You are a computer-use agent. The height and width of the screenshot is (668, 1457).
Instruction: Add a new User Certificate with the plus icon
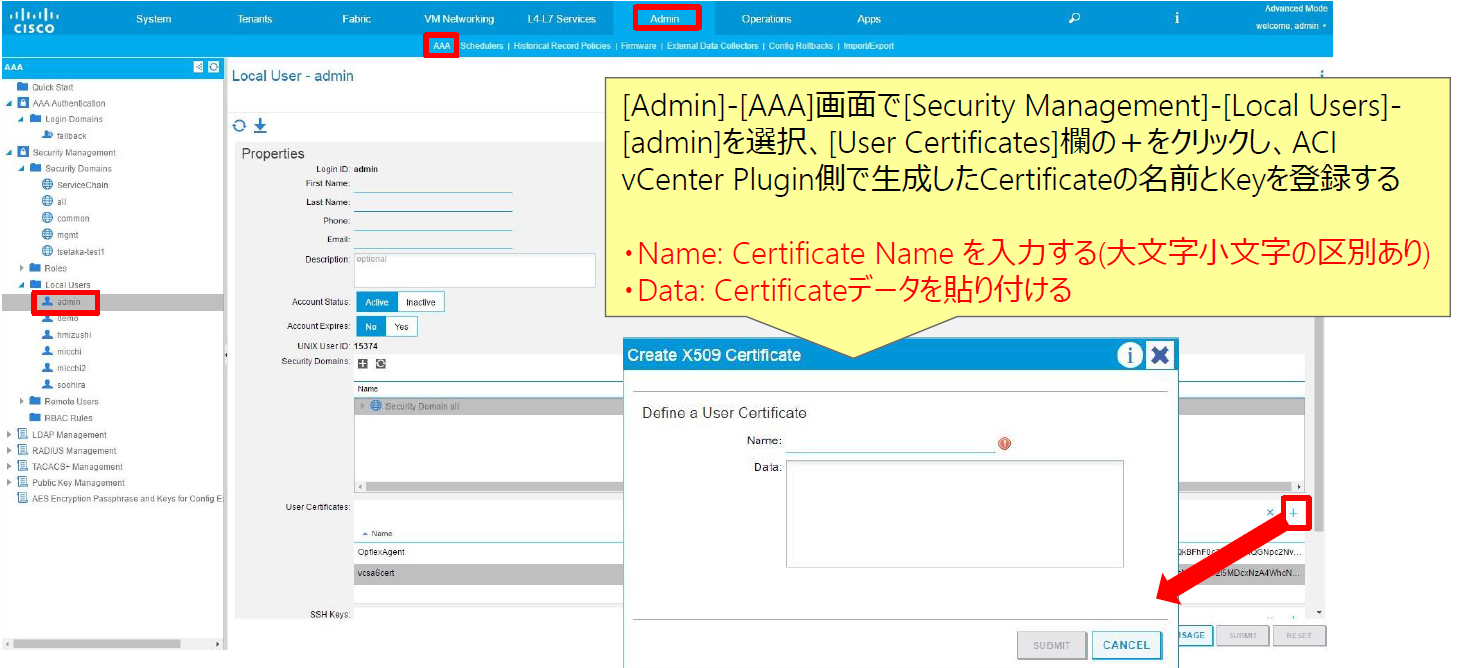point(1295,512)
